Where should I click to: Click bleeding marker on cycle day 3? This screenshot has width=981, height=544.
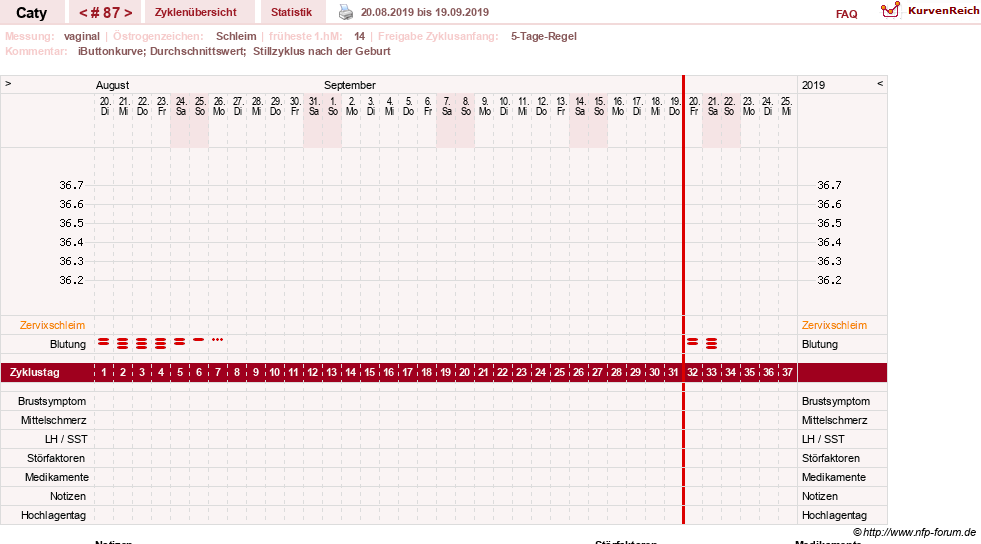142,343
